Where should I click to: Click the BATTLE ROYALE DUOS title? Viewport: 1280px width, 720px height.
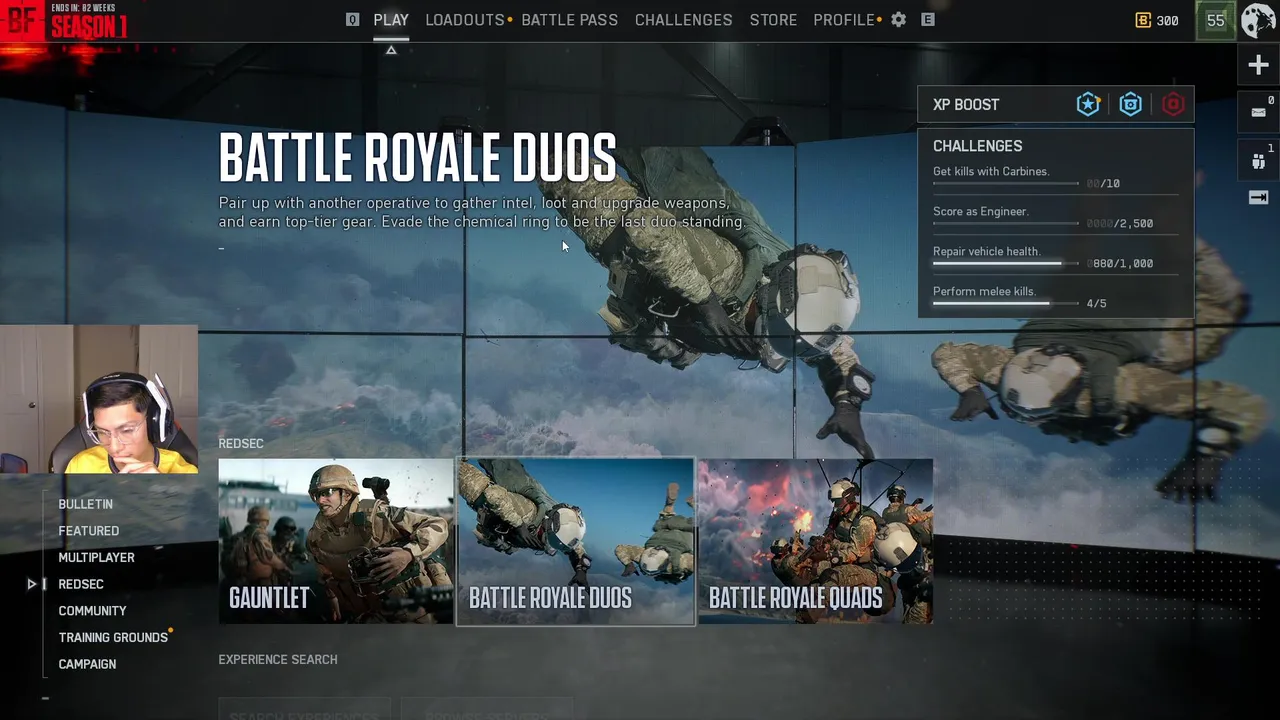[418, 158]
